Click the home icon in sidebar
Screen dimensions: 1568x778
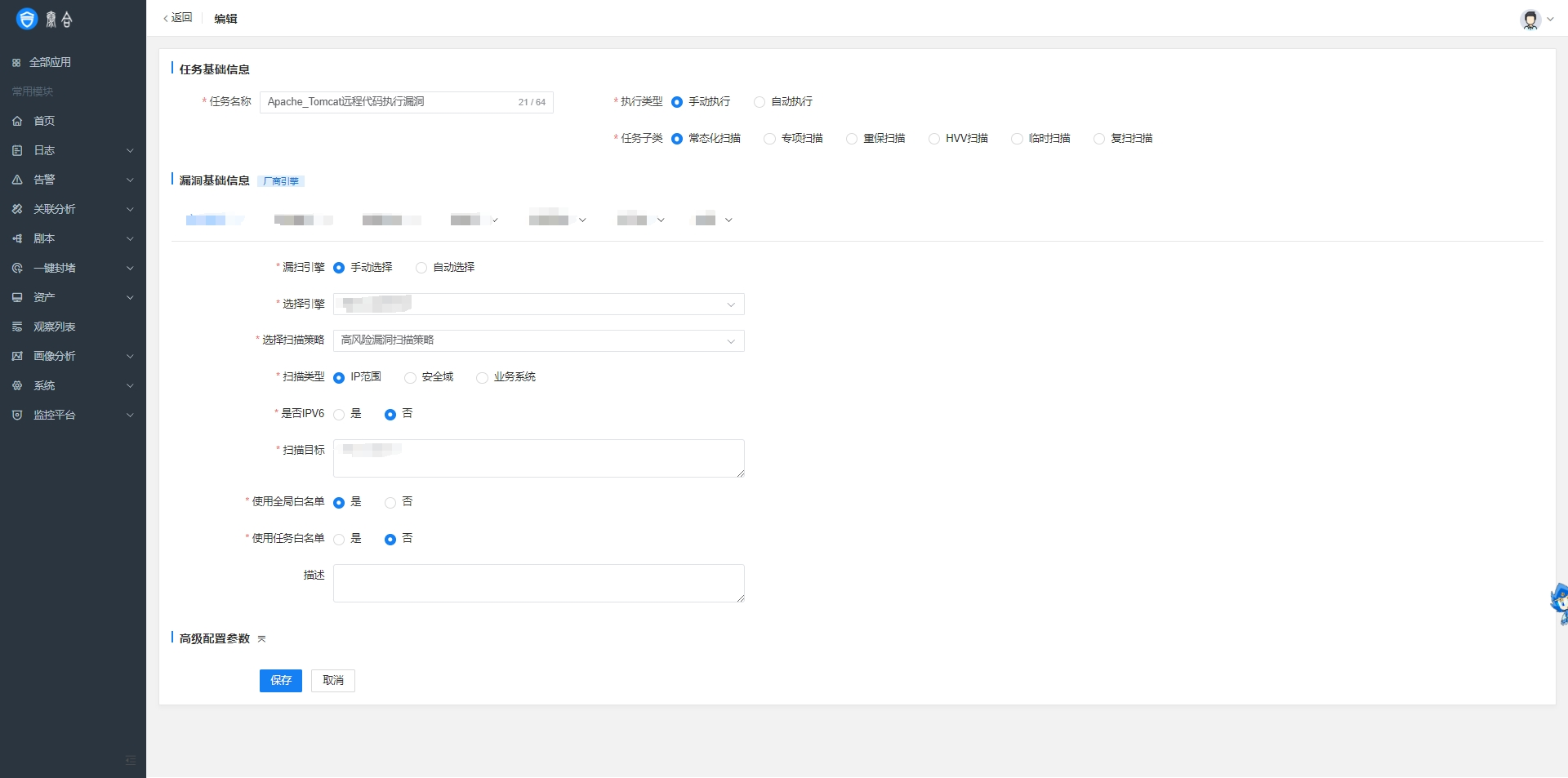click(x=17, y=121)
